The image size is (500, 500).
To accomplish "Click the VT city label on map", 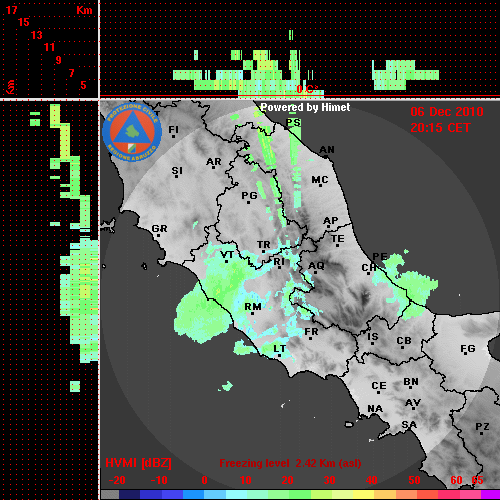I will click(x=227, y=255).
